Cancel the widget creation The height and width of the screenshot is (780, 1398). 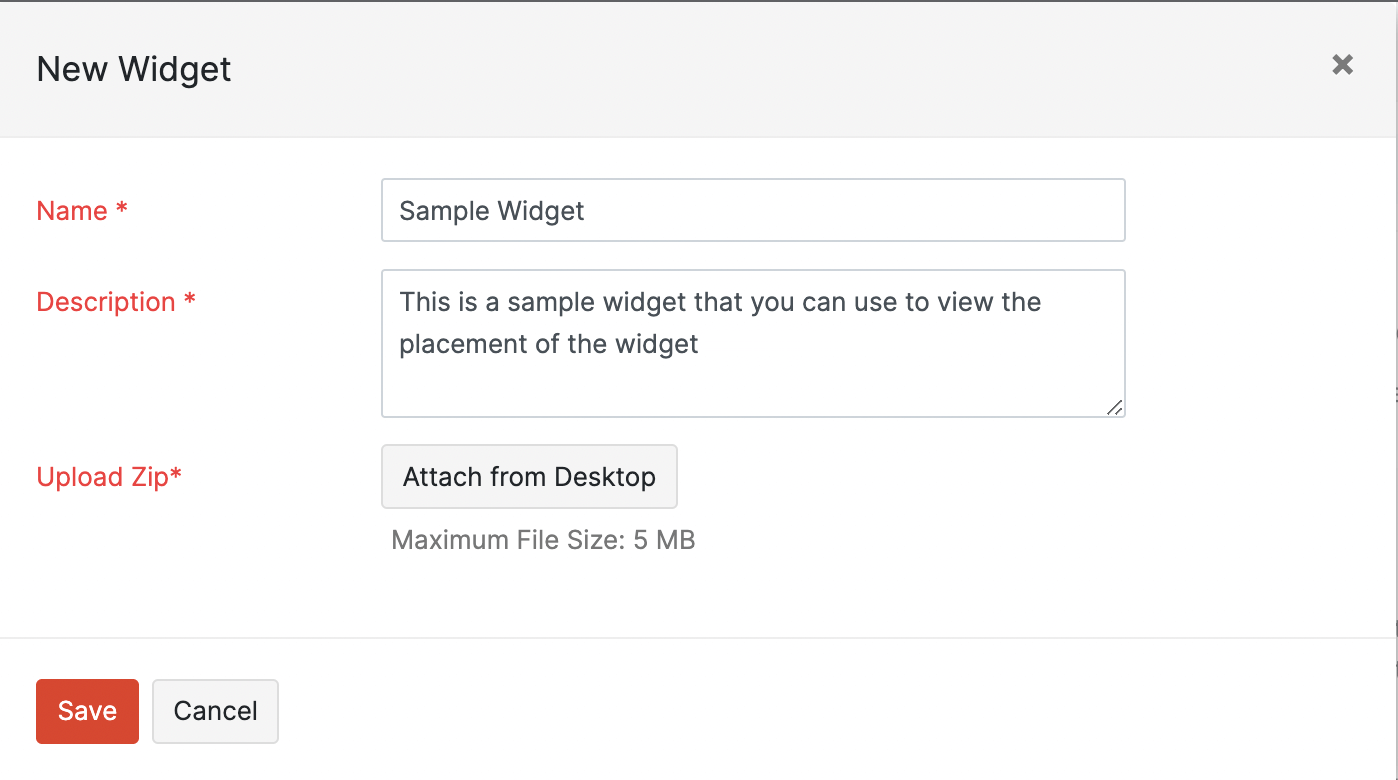click(215, 711)
